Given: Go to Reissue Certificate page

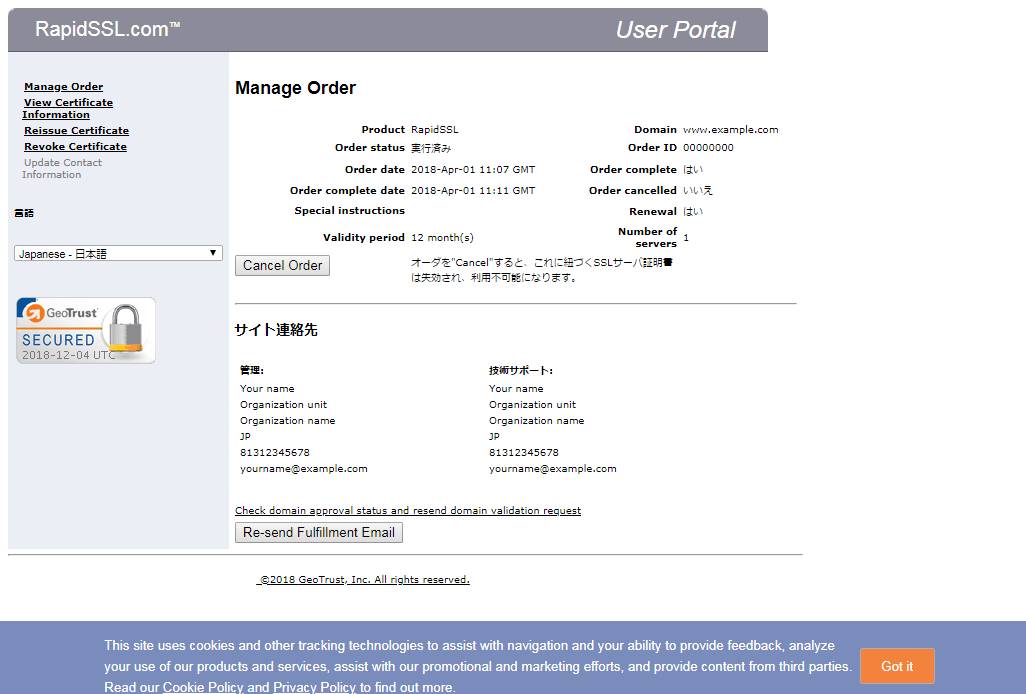Looking at the screenshot, I should click(x=77, y=131).
